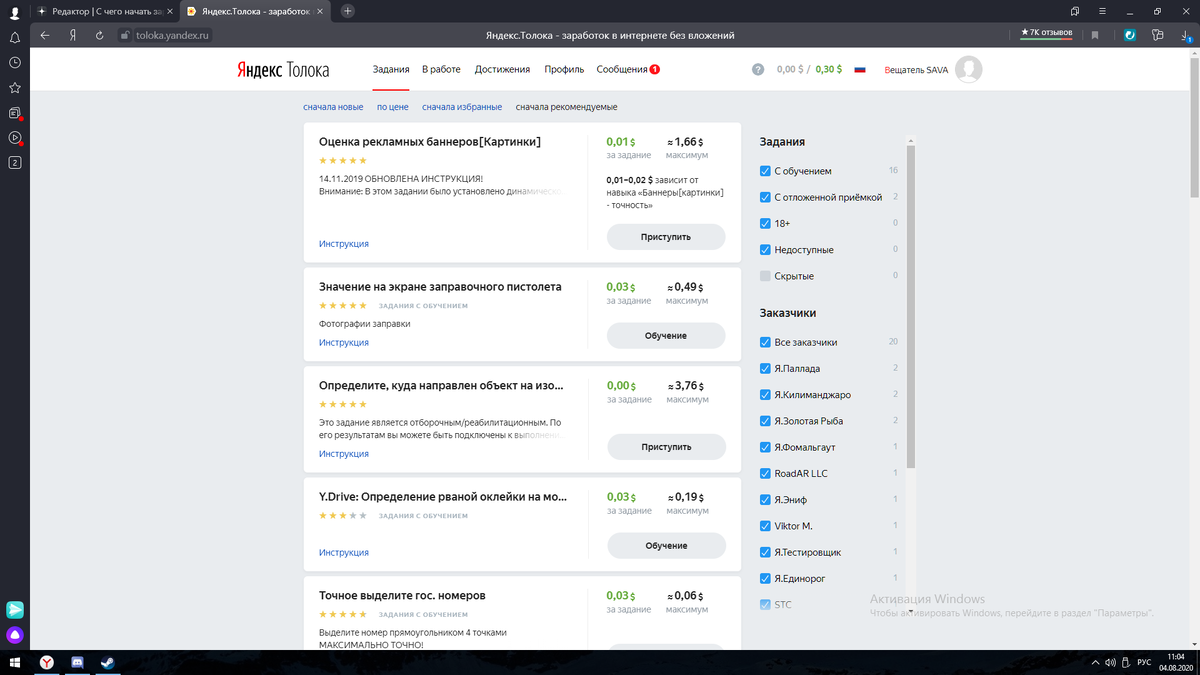Click the site lock security icon
This screenshot has height=675, width=1200.
click(x=125, y=35)
